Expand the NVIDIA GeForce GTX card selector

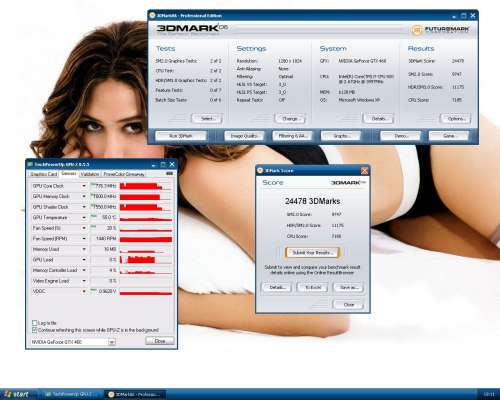112,342
